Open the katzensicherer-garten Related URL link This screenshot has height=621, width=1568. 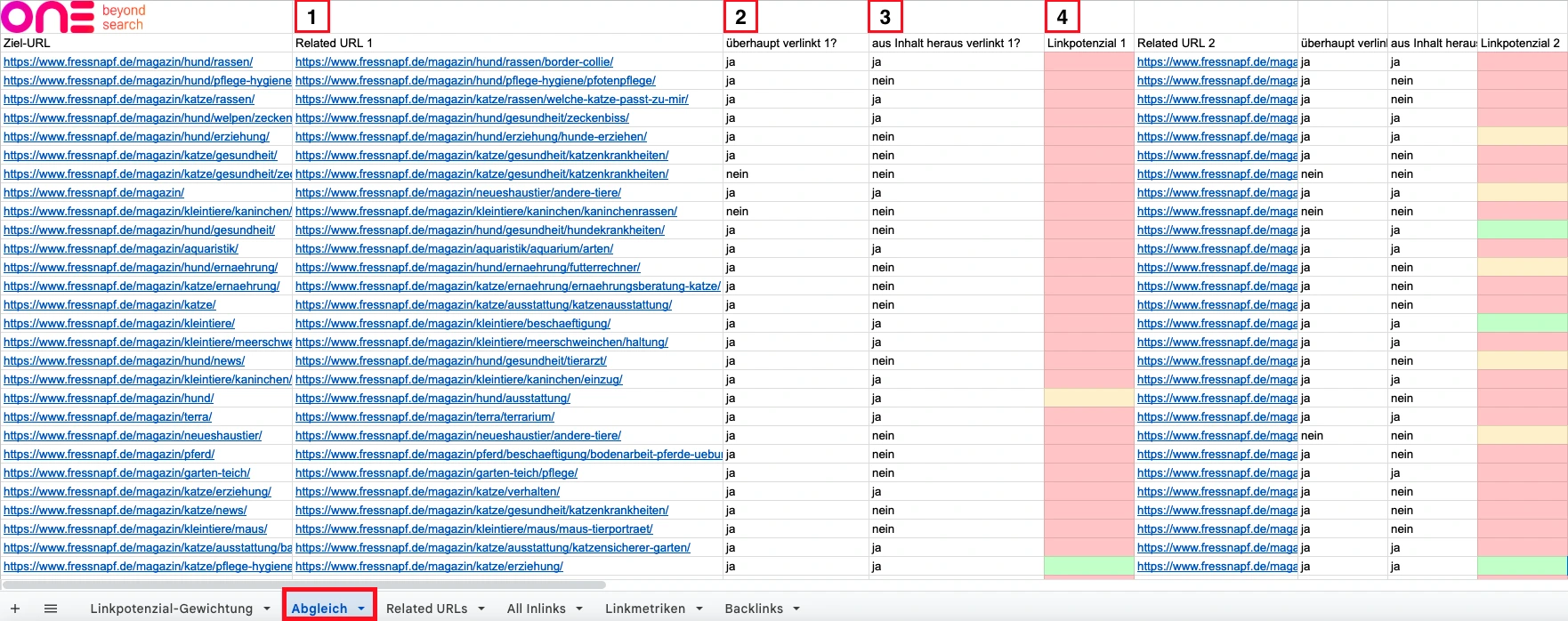click(493, 548)
